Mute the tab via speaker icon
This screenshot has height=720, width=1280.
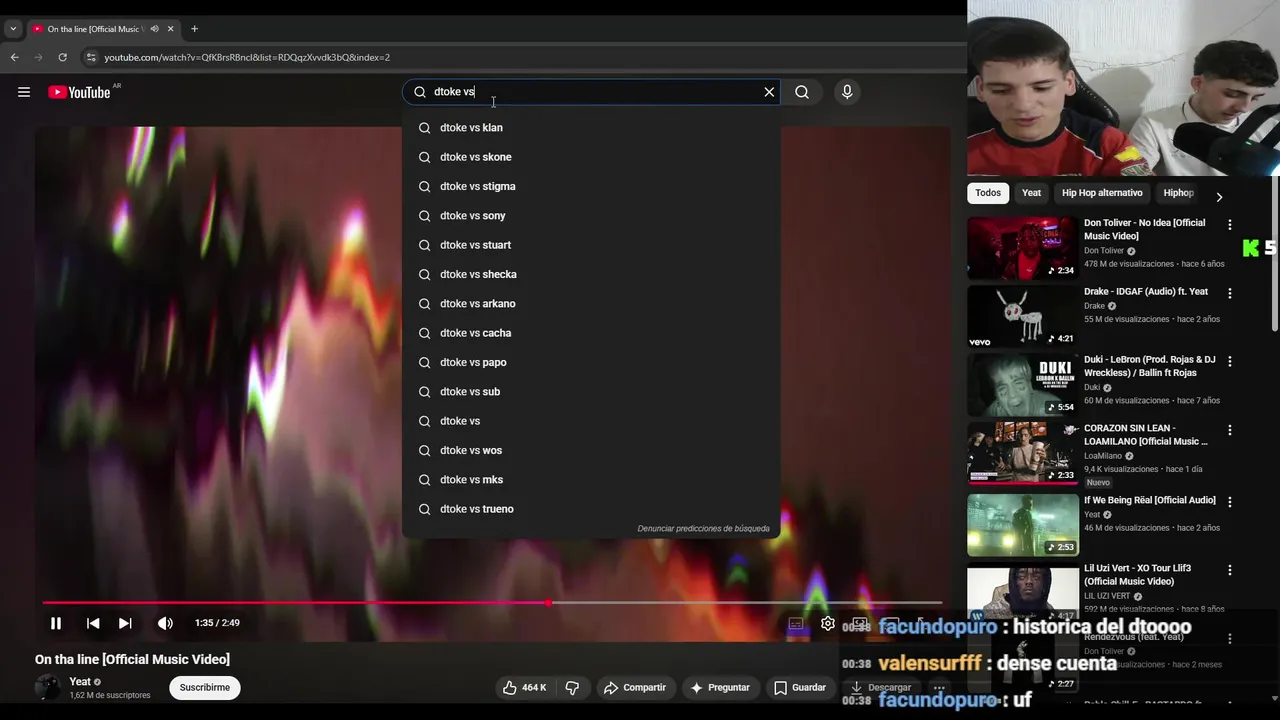click(154, 29)
